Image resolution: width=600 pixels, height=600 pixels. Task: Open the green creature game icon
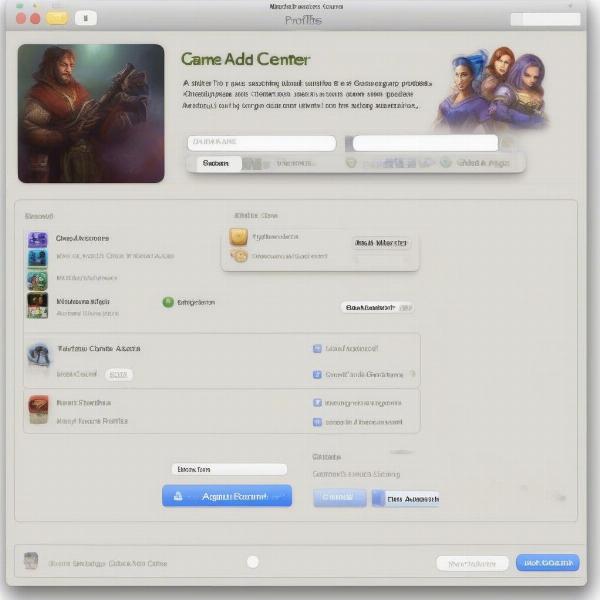tap(38, 280)
